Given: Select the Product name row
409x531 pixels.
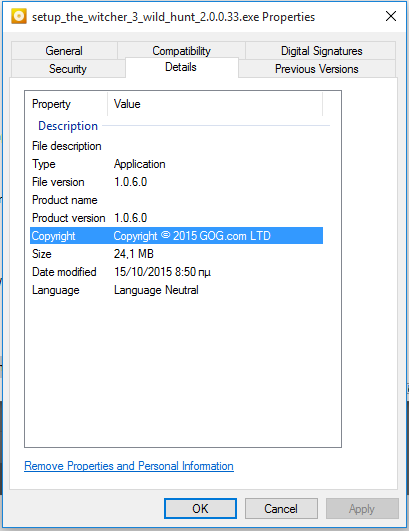Looking at the screenshot, I should [176, 200].
